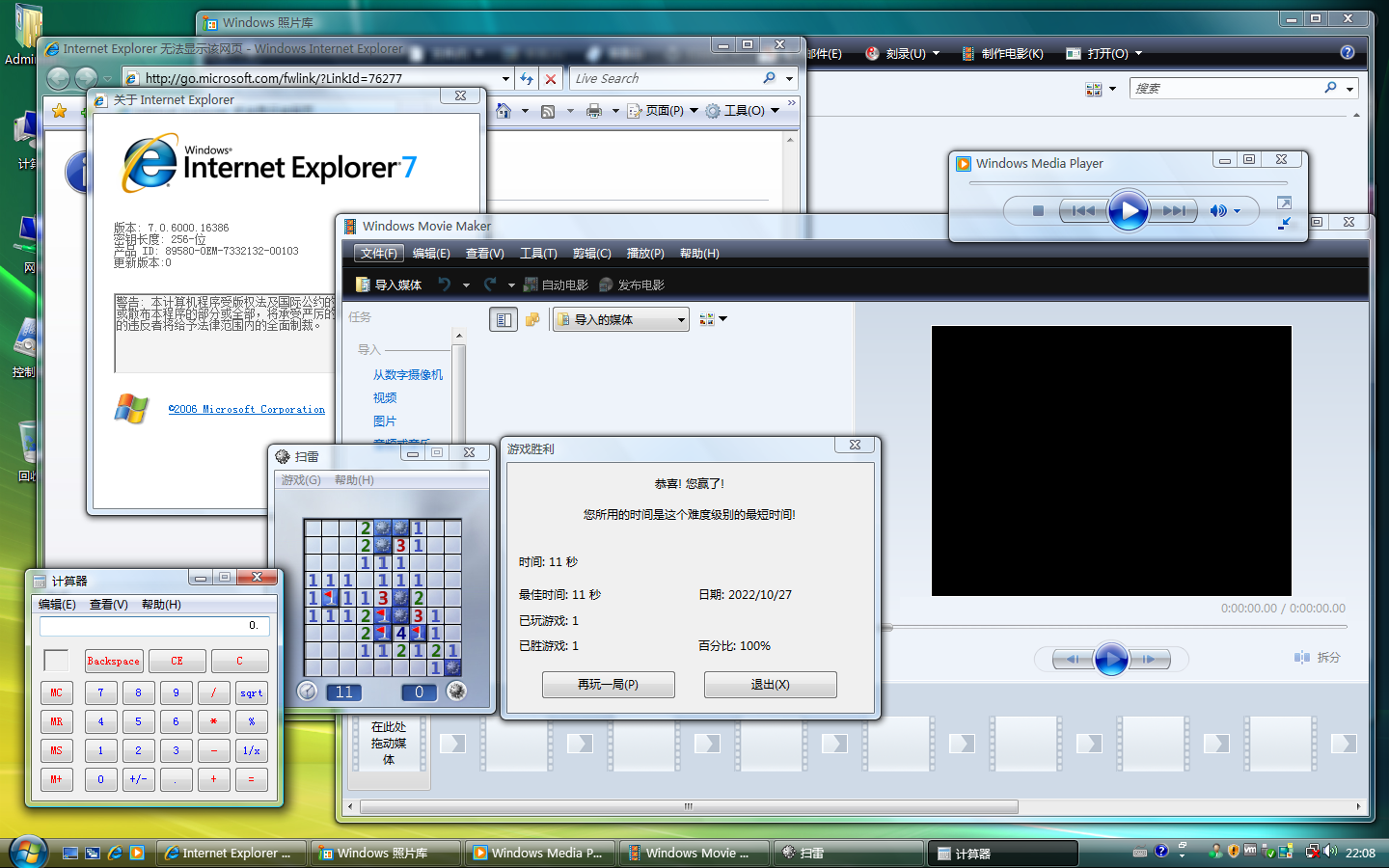Open the address bar dropdown in Internet Explorer
Viewport: 1389px width, 868px height.
click(505, 79)
